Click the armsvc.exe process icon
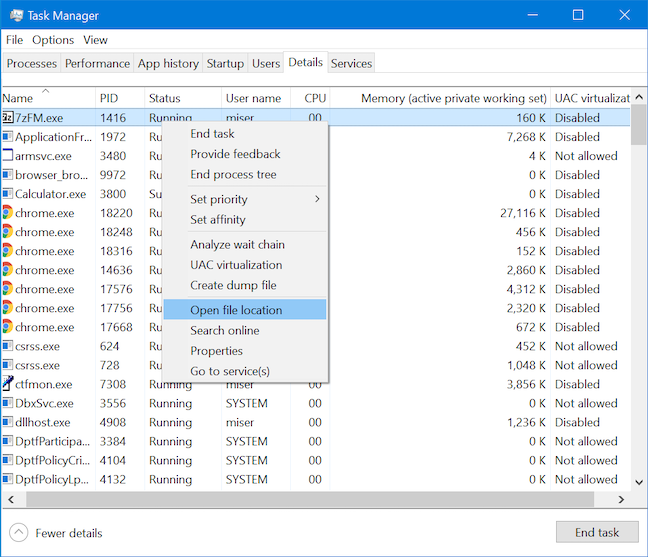648x557 pixels. coord(8,155)
